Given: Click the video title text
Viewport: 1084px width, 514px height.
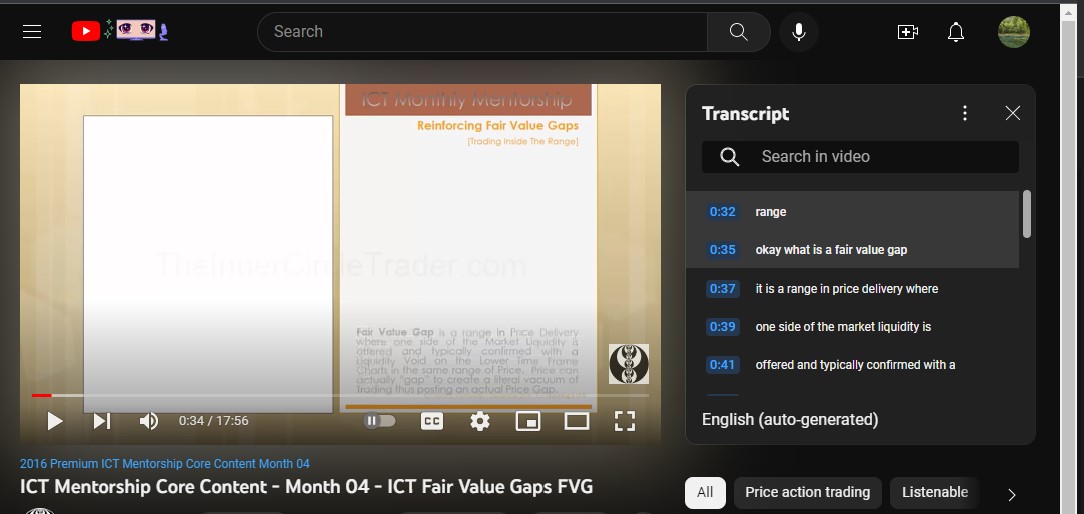Looking at the screenshot, I should coord(306,486).
